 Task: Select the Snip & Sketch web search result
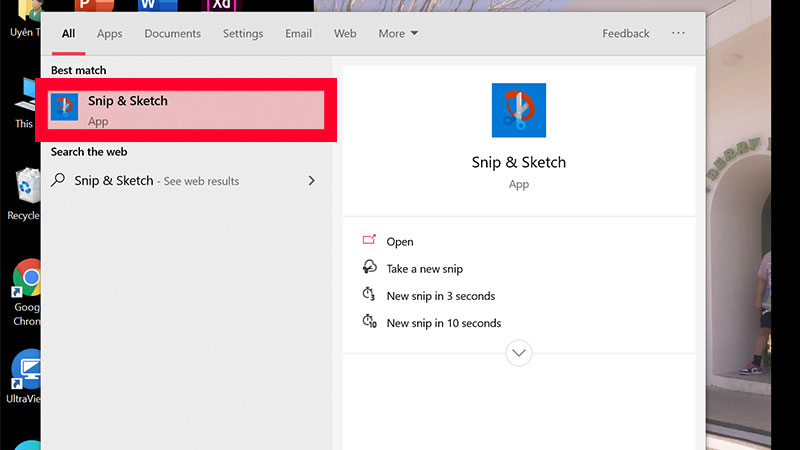pos(157,181)
